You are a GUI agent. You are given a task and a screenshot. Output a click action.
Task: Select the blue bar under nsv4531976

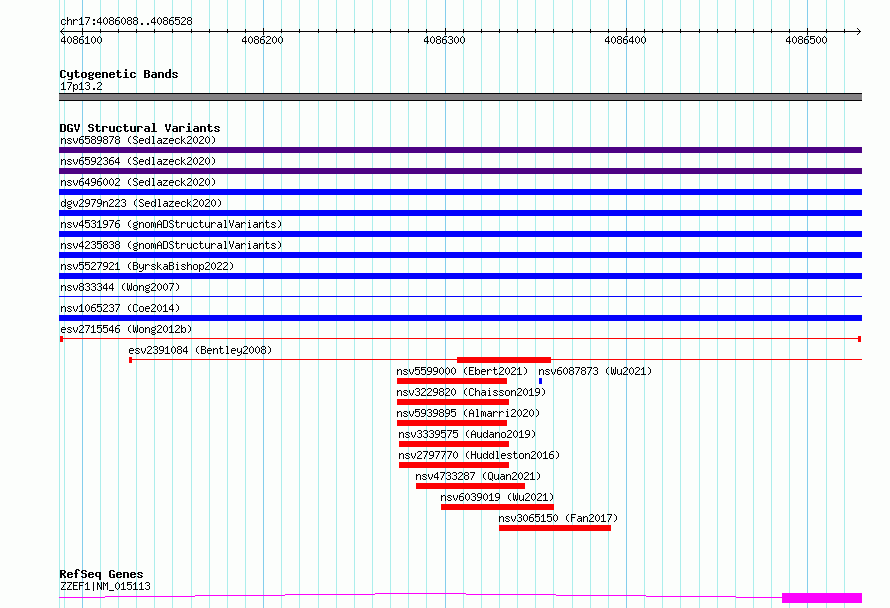460,234
